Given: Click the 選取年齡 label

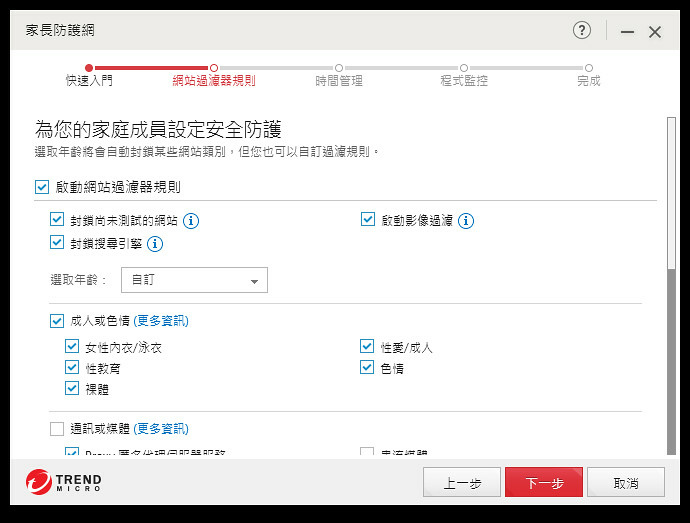Looking at the screenshot, I should click(x=78, y=280).
